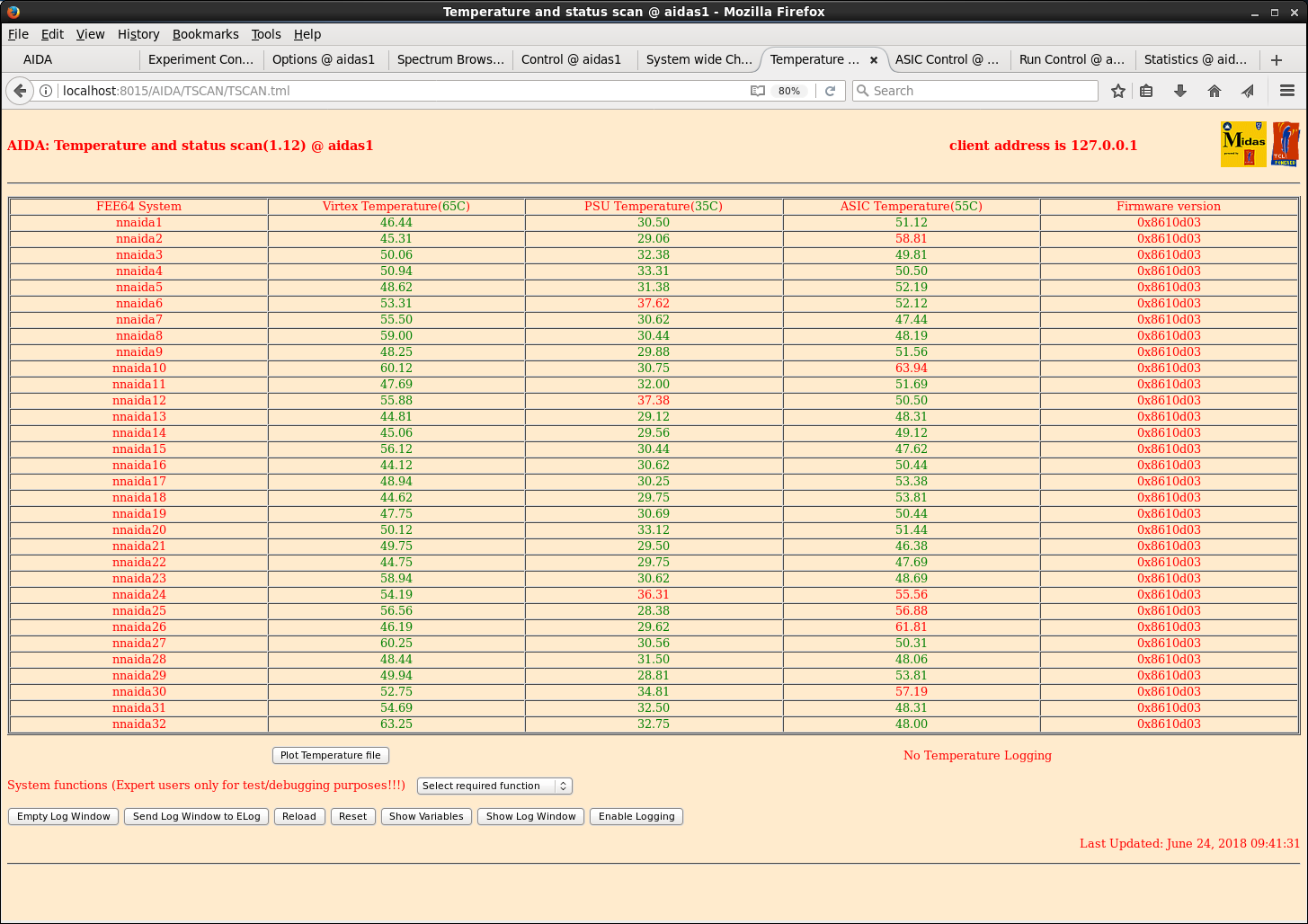Click the Enable Logging button

(x=636, y=816)
